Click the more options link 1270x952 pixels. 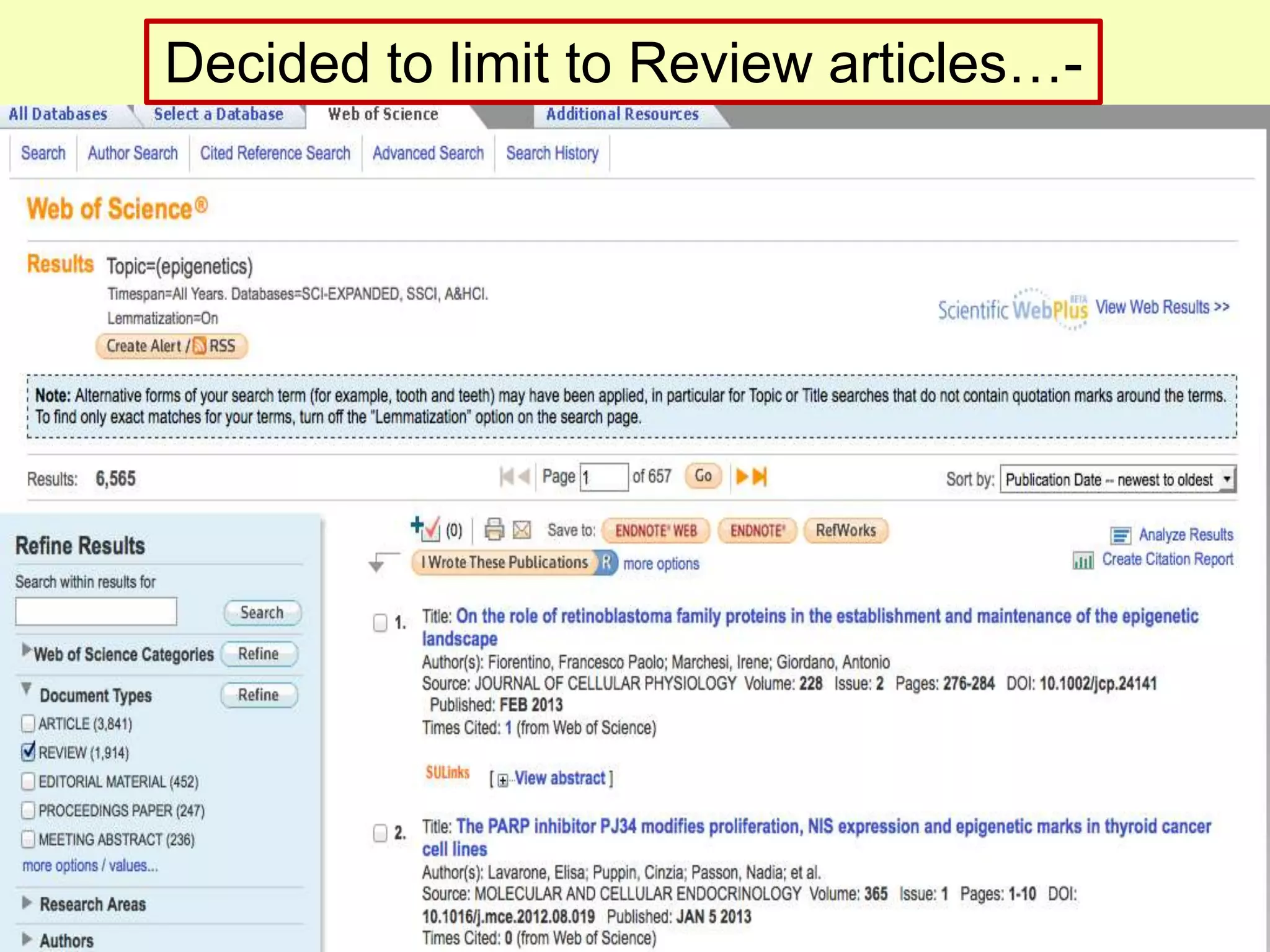coord(661,564)
